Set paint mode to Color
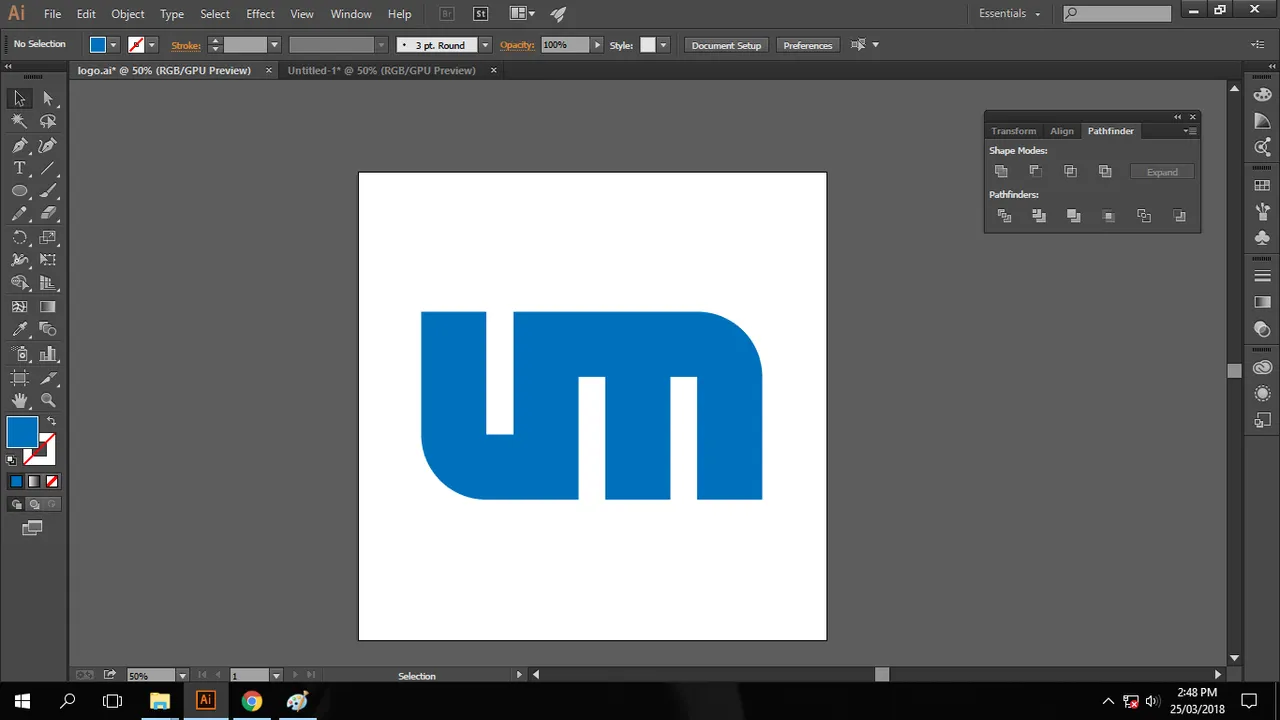Image resolution: width=1280 pixels, height=720 pixels. [x=16, y=481]
